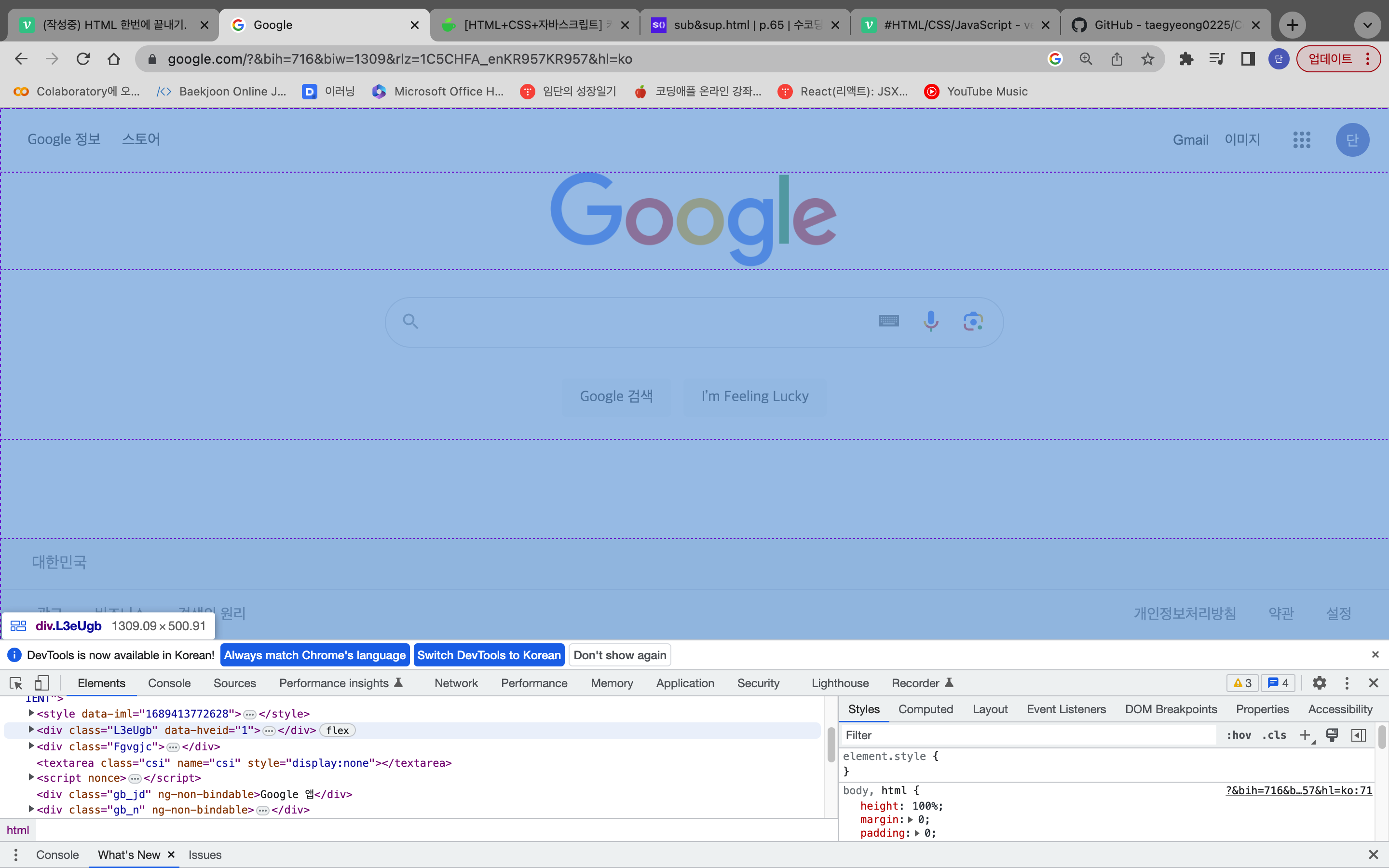Reload the current page

tap(83, 58)
